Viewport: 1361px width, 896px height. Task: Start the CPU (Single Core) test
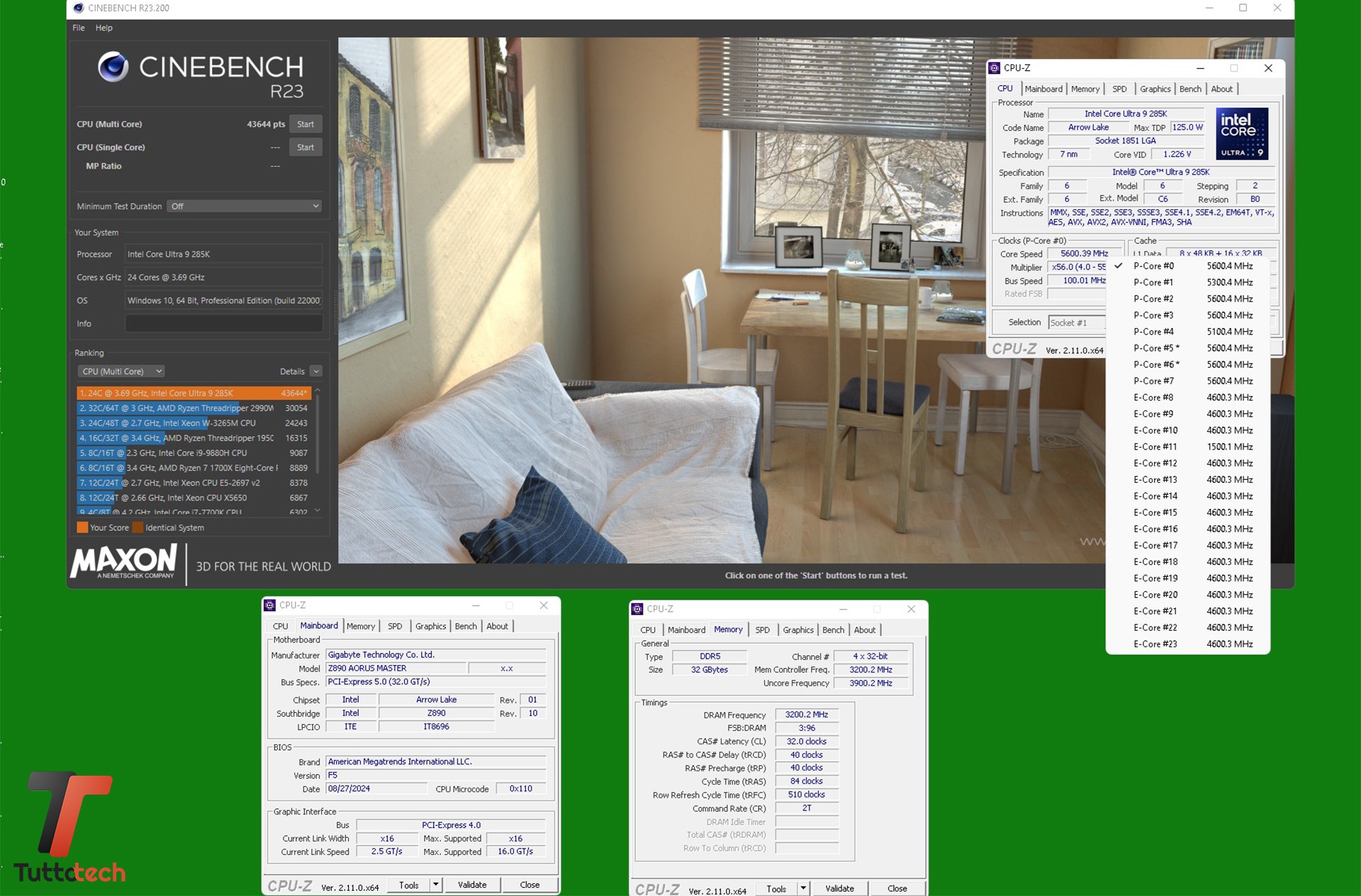click(306, 147)
